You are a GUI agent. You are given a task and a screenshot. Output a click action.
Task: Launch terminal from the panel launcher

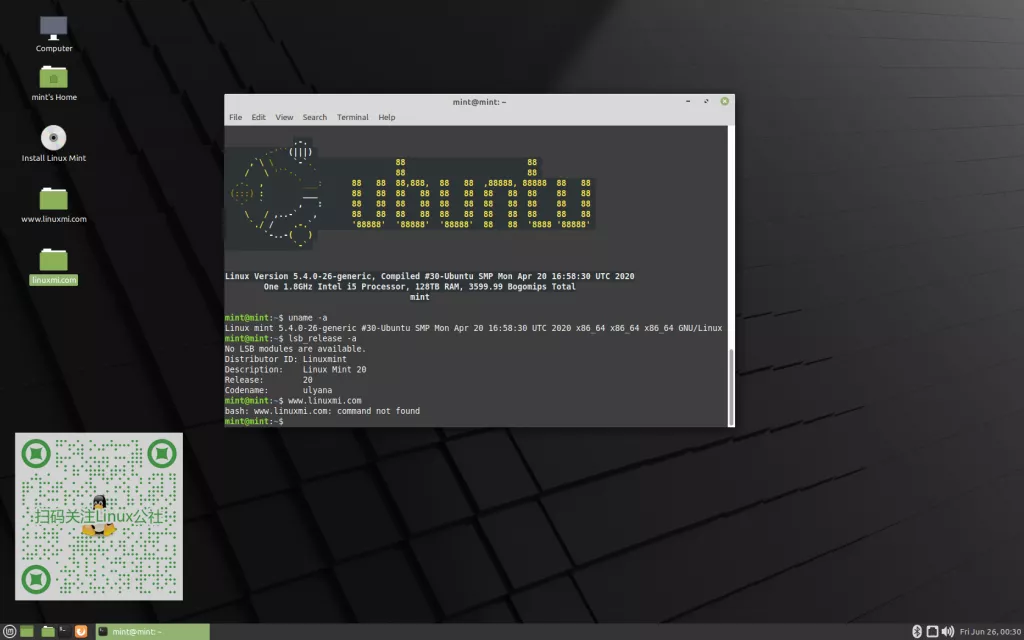(64, 632)
